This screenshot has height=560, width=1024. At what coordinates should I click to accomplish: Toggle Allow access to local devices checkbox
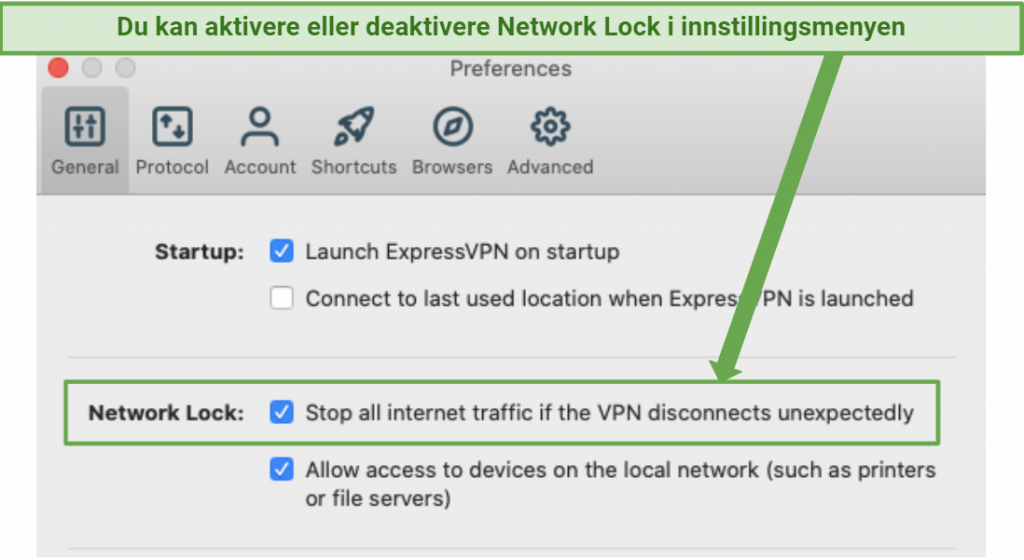click(x=281, y=469)
